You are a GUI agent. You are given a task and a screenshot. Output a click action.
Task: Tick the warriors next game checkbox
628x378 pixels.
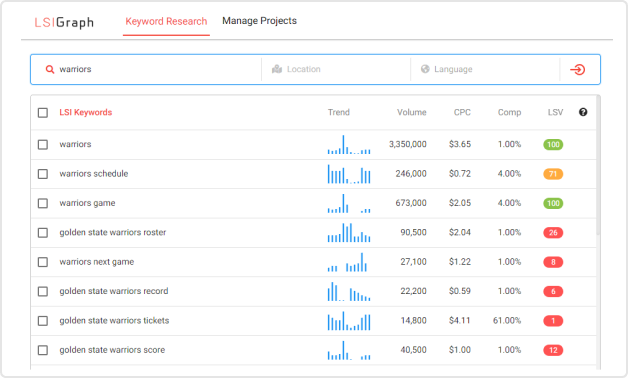(x=43, y=262)
